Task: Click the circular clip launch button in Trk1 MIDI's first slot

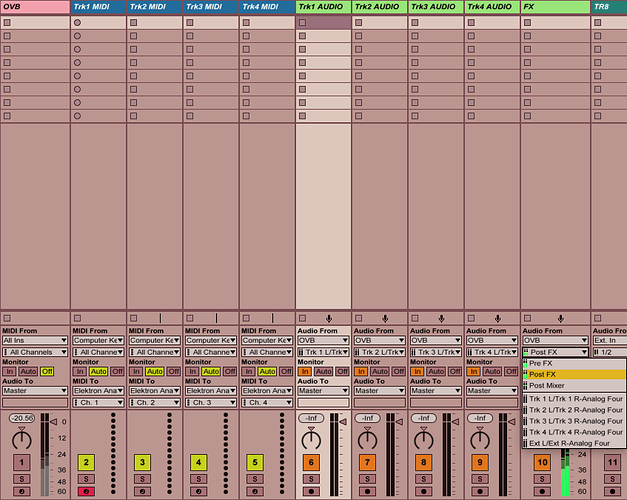Action: (x=78, y=22)
